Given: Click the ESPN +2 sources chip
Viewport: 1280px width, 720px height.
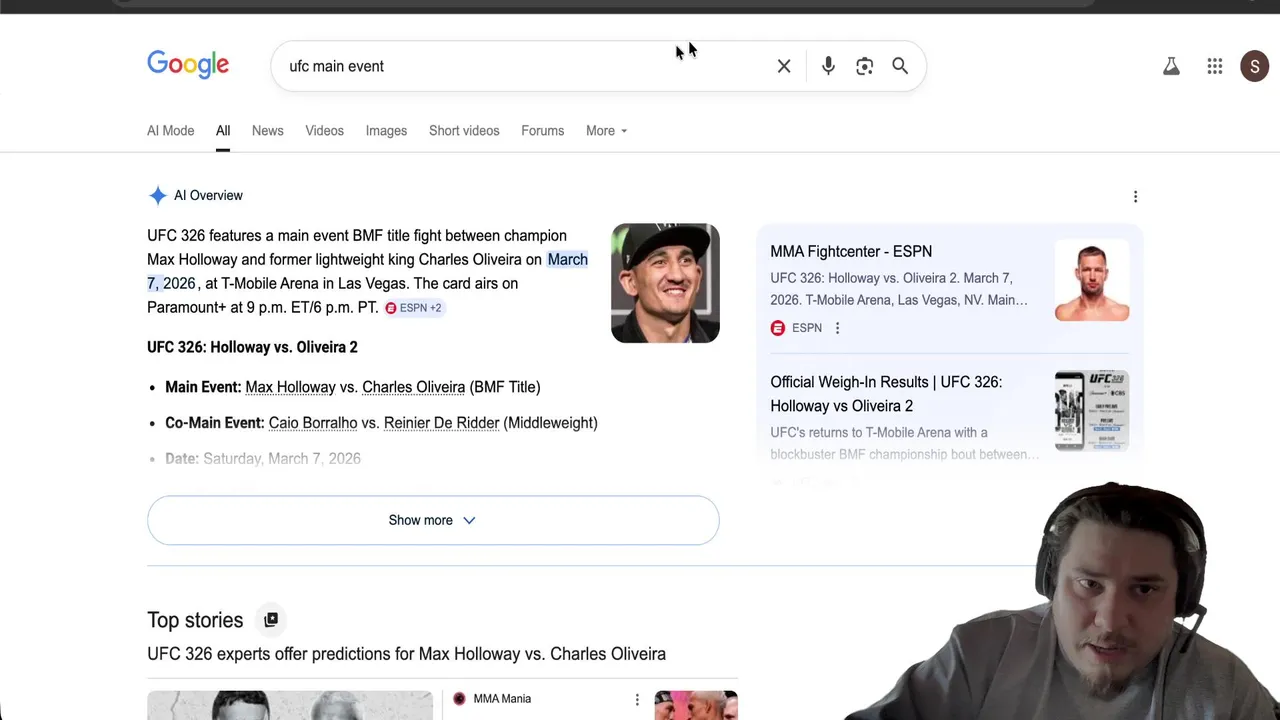Looking at the screenshot, I should coord(413,308).
